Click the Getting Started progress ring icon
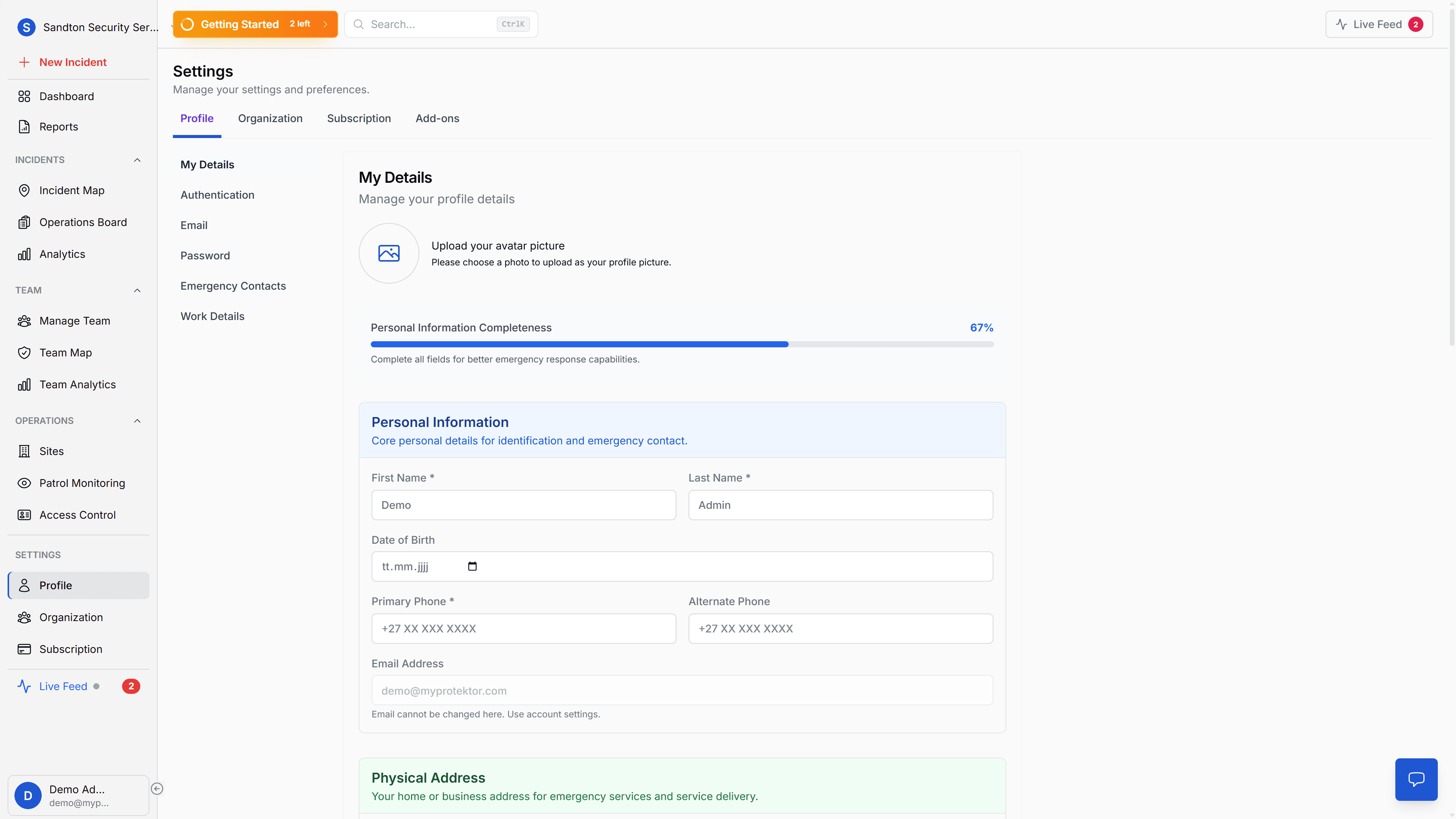The image size is (1456, 819). (187, 24)
